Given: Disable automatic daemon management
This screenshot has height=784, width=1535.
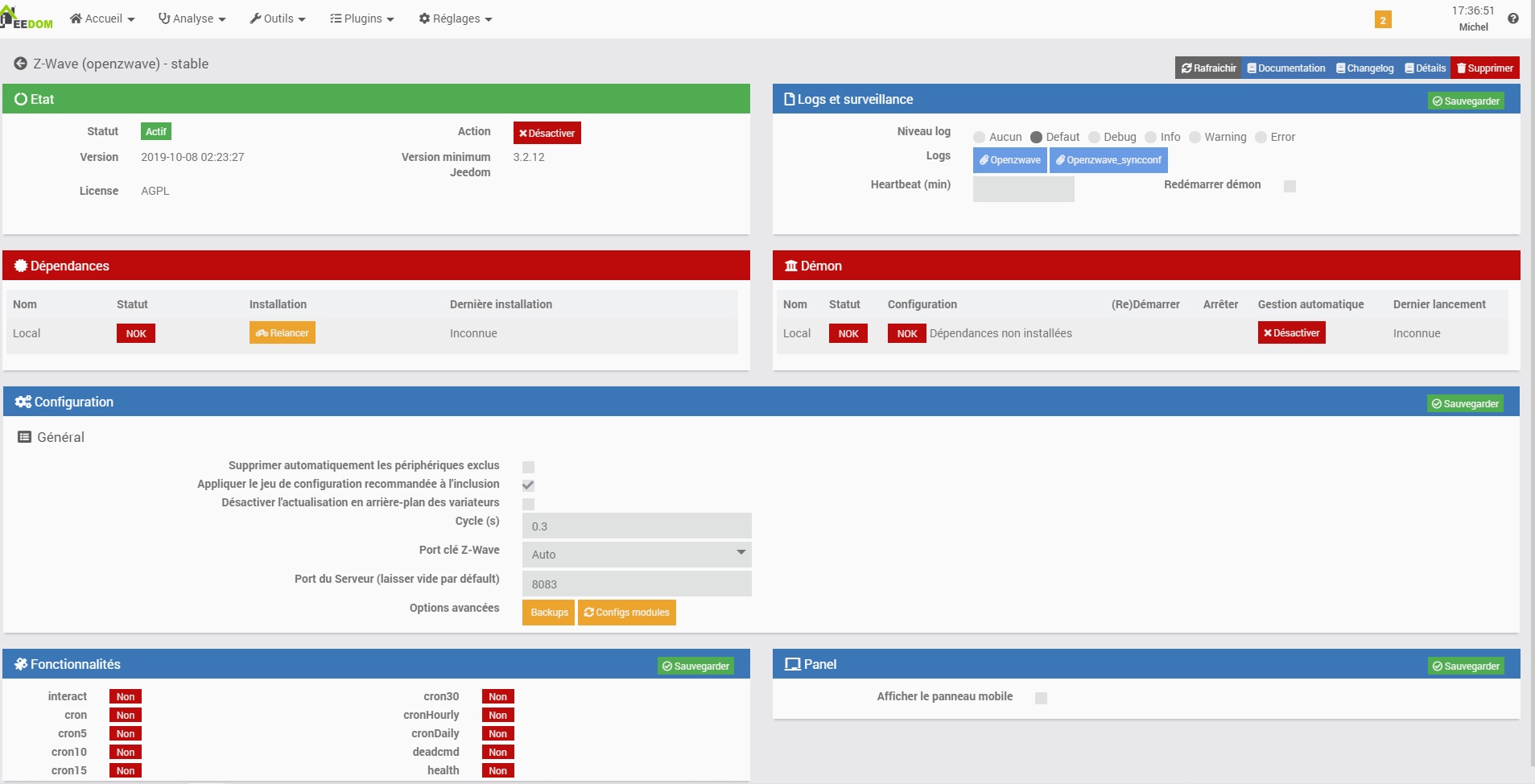Looking at the screenshot, I should point(1292,333).
